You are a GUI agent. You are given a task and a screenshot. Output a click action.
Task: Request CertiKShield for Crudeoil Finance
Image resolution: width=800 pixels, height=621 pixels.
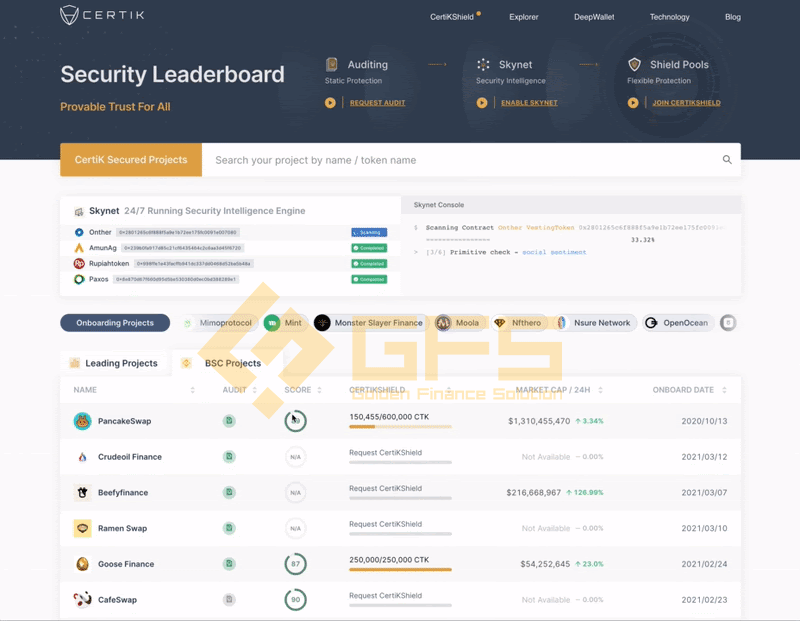coord(385,453)
